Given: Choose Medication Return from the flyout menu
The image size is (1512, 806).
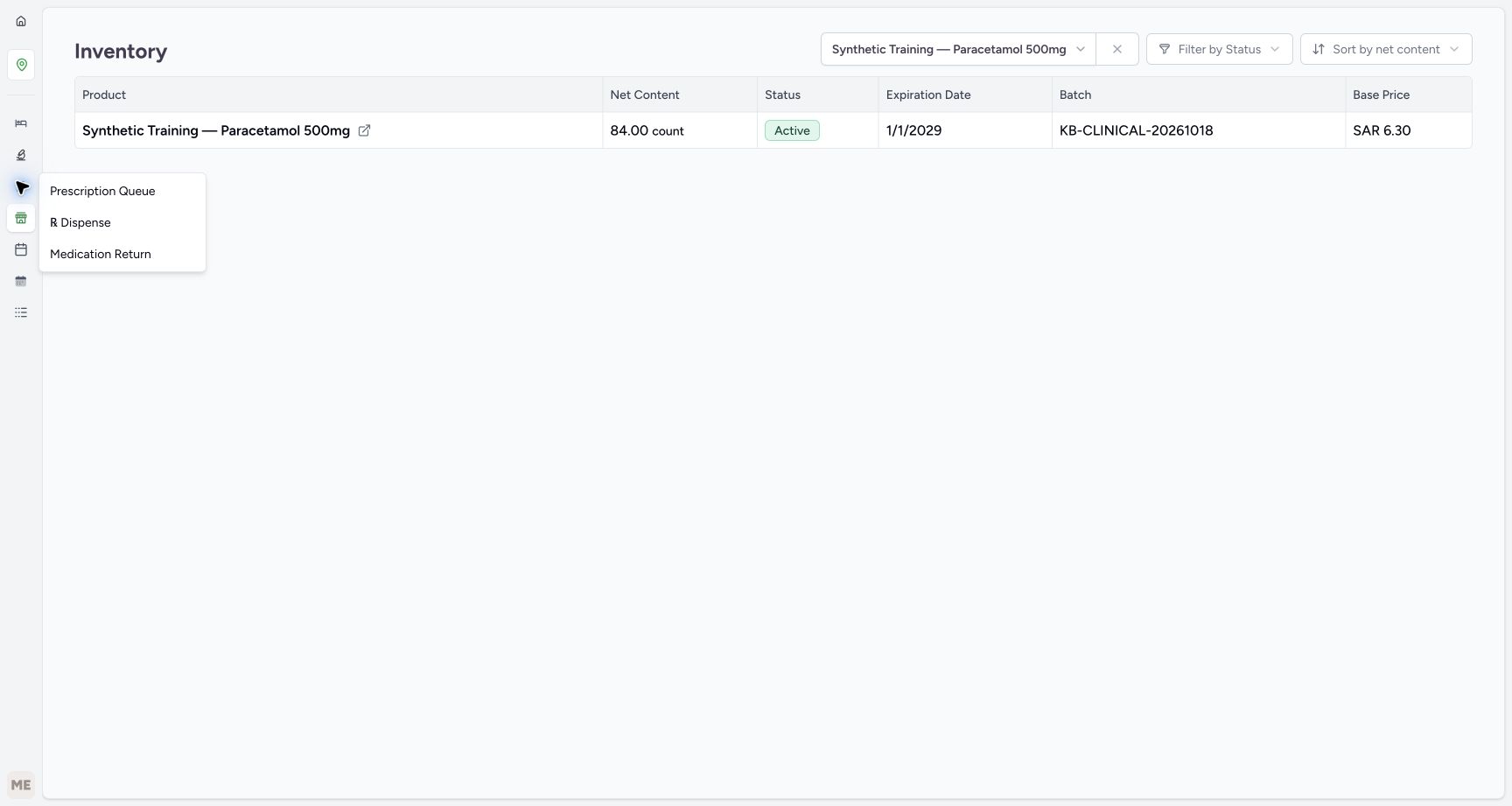Looking at the screenshot, I should coord(122,254).
